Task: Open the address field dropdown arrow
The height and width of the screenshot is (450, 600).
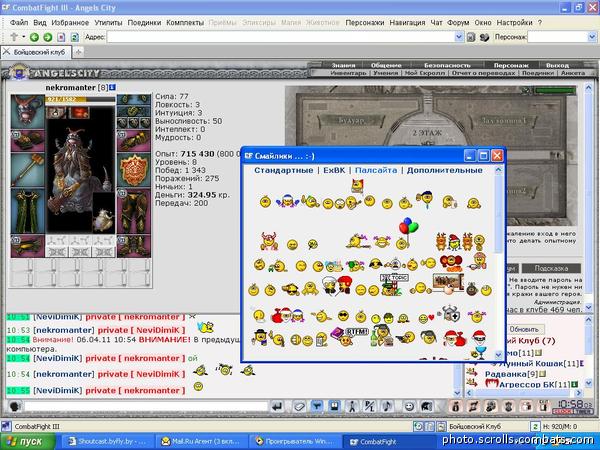Action: (459, 37)
